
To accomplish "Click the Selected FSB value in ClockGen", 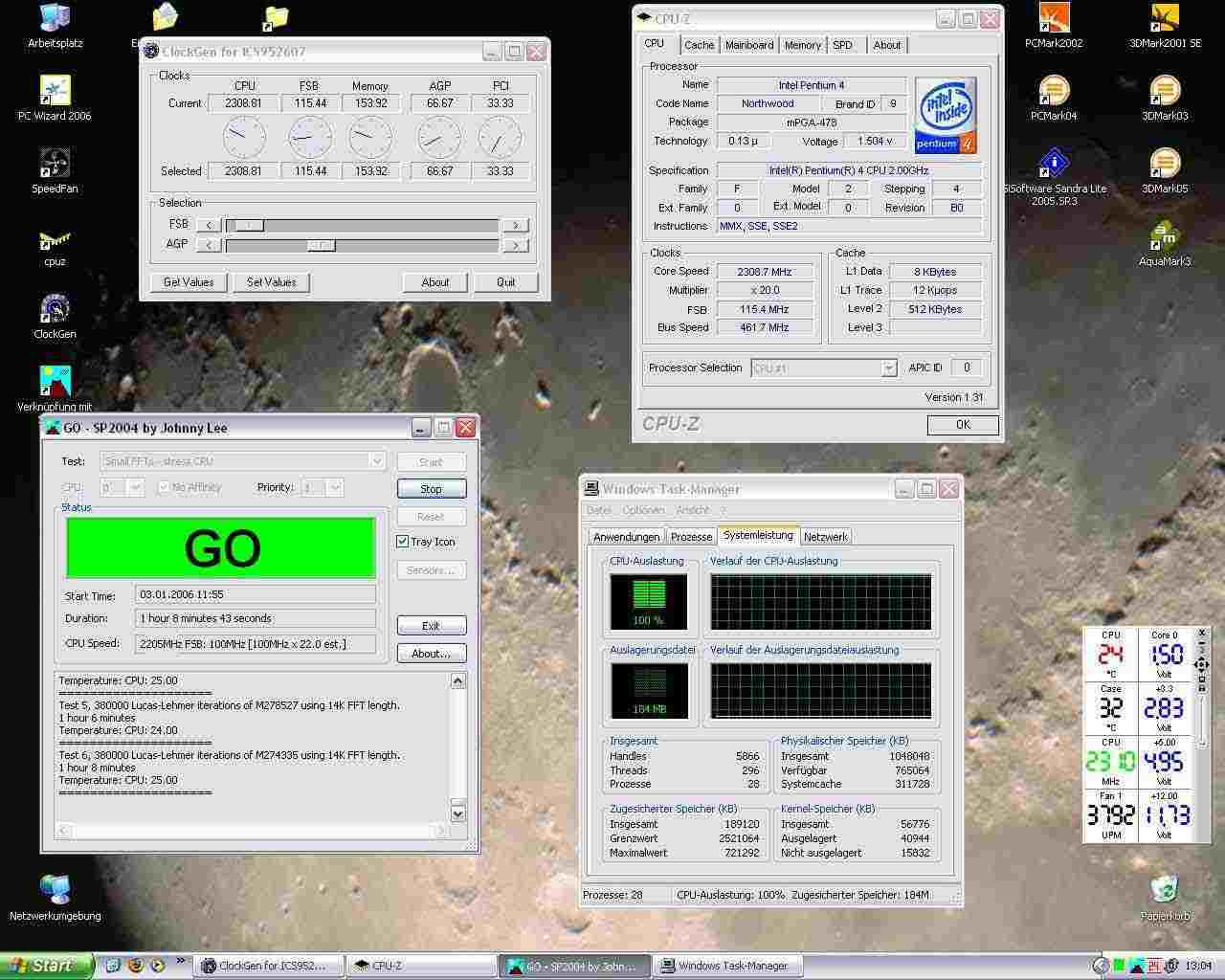I will [x=310, y=171].
